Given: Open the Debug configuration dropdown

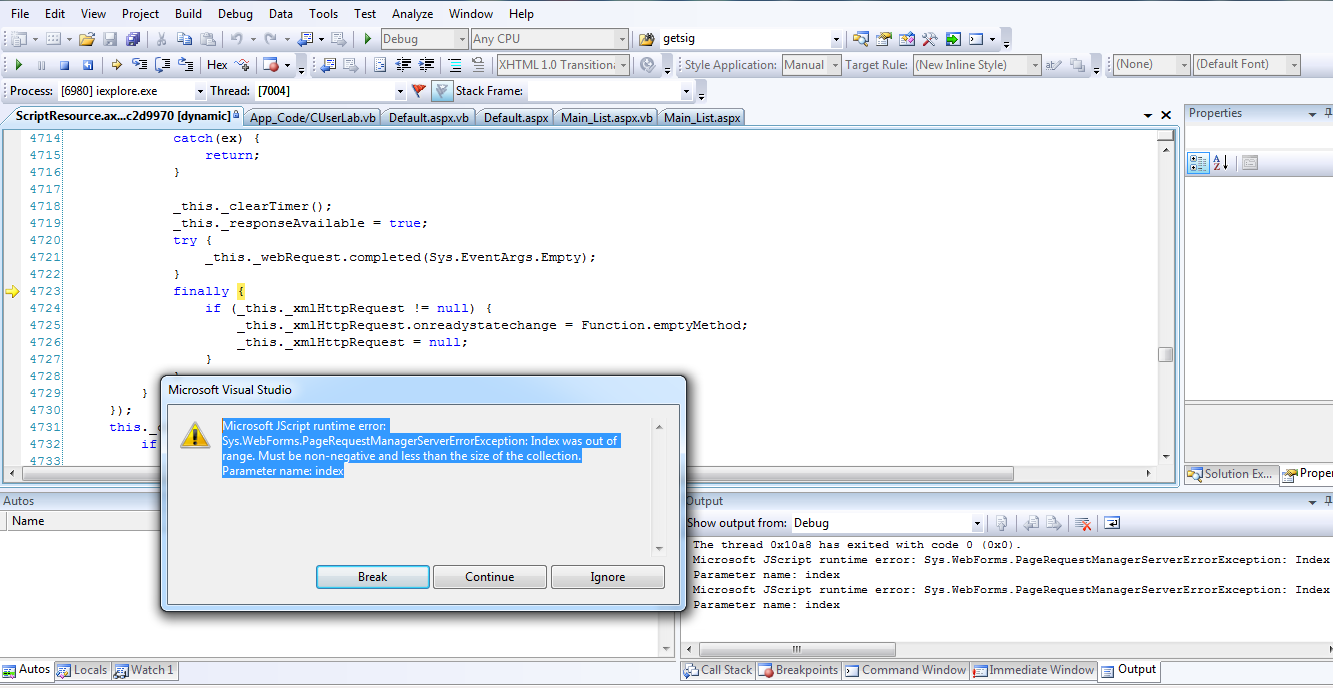Looking at the screenshot, I should pyautogui.click(x=461, y=39).
